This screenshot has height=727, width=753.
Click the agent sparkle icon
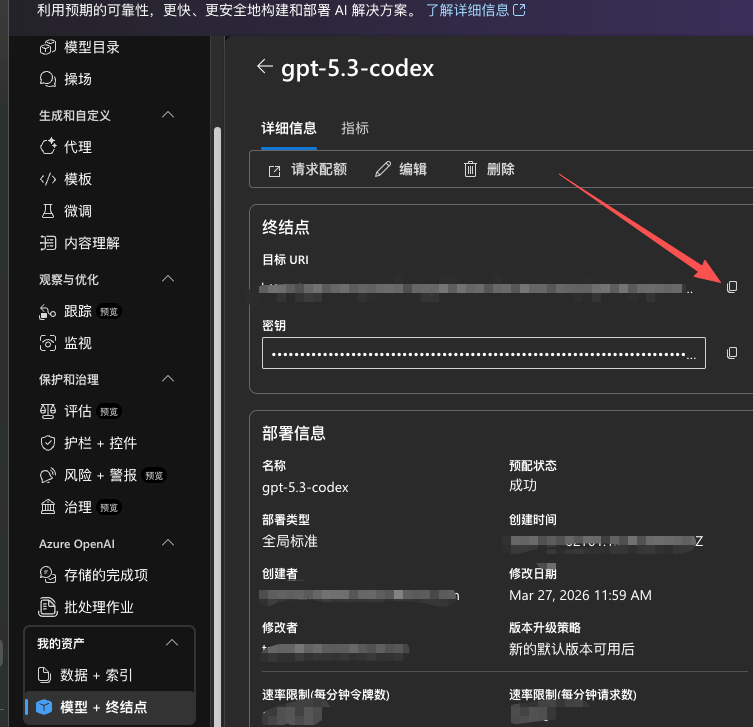48,146
